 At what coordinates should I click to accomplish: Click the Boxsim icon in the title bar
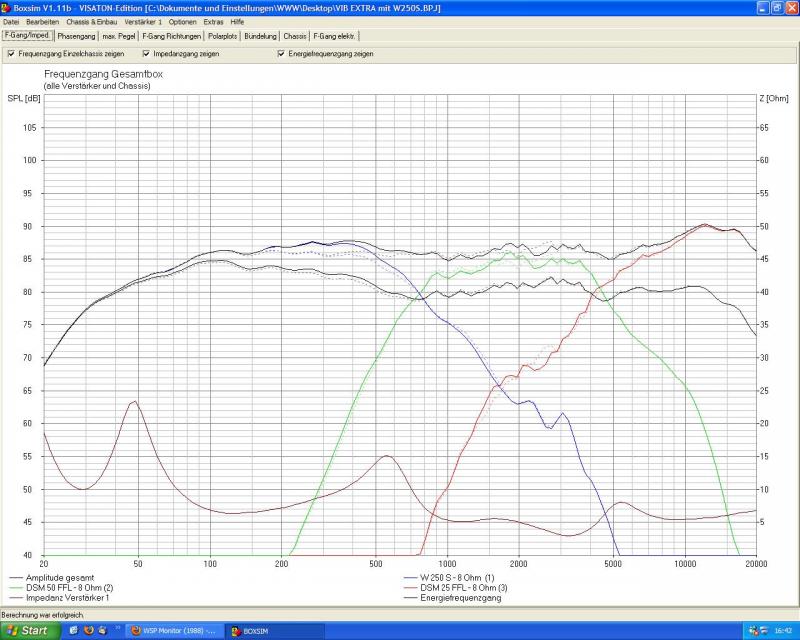point(6,8)
